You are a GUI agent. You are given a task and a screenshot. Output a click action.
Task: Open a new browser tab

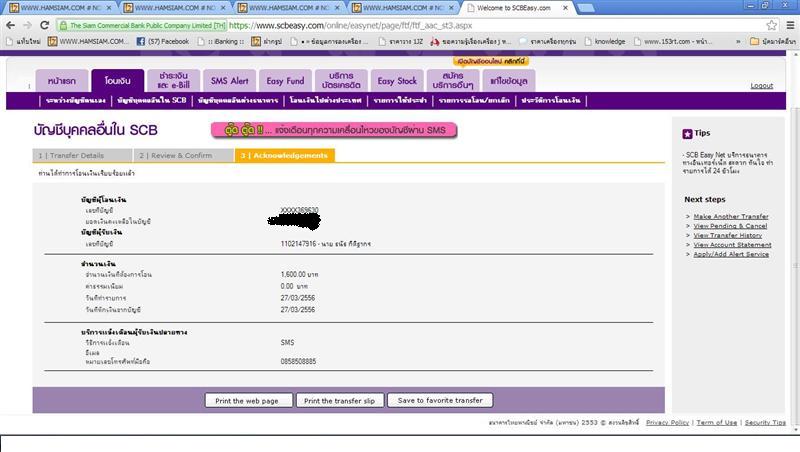[585, 8]
